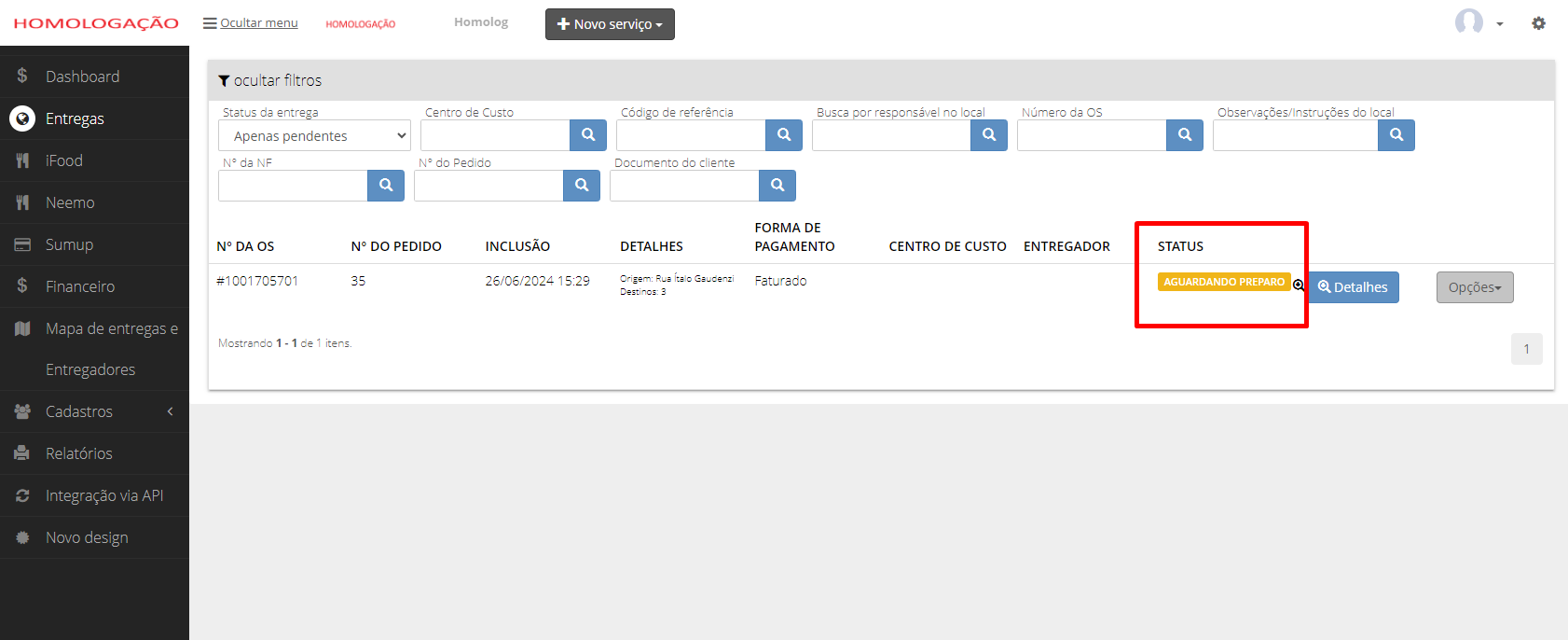
Task: Click OS number #1001705701 cell
Action: click(257, 281)
